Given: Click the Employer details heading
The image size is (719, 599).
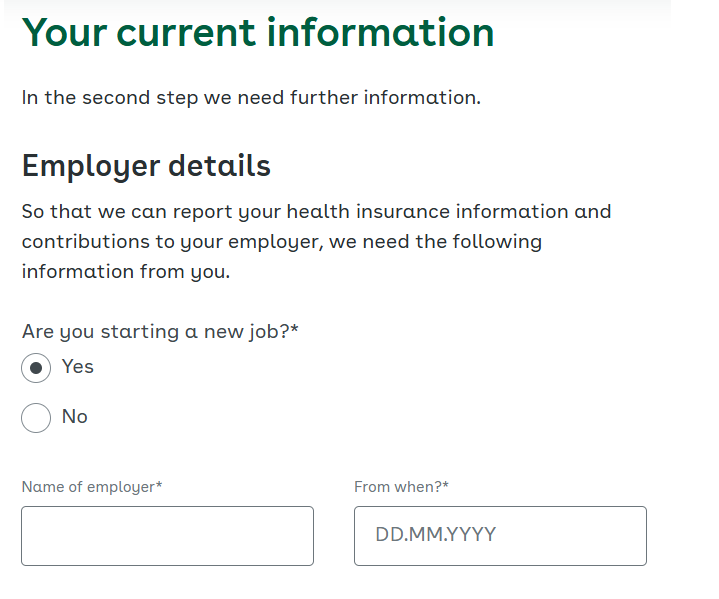Looking at the screenshot, I should [146, 166].
